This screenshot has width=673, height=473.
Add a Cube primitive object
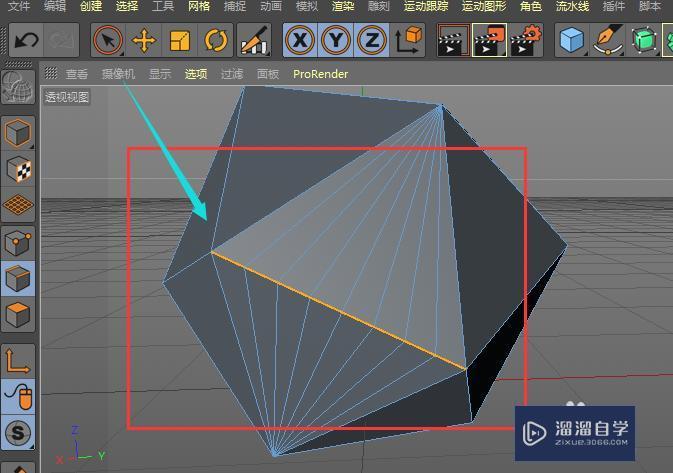(x=572, y=41)
